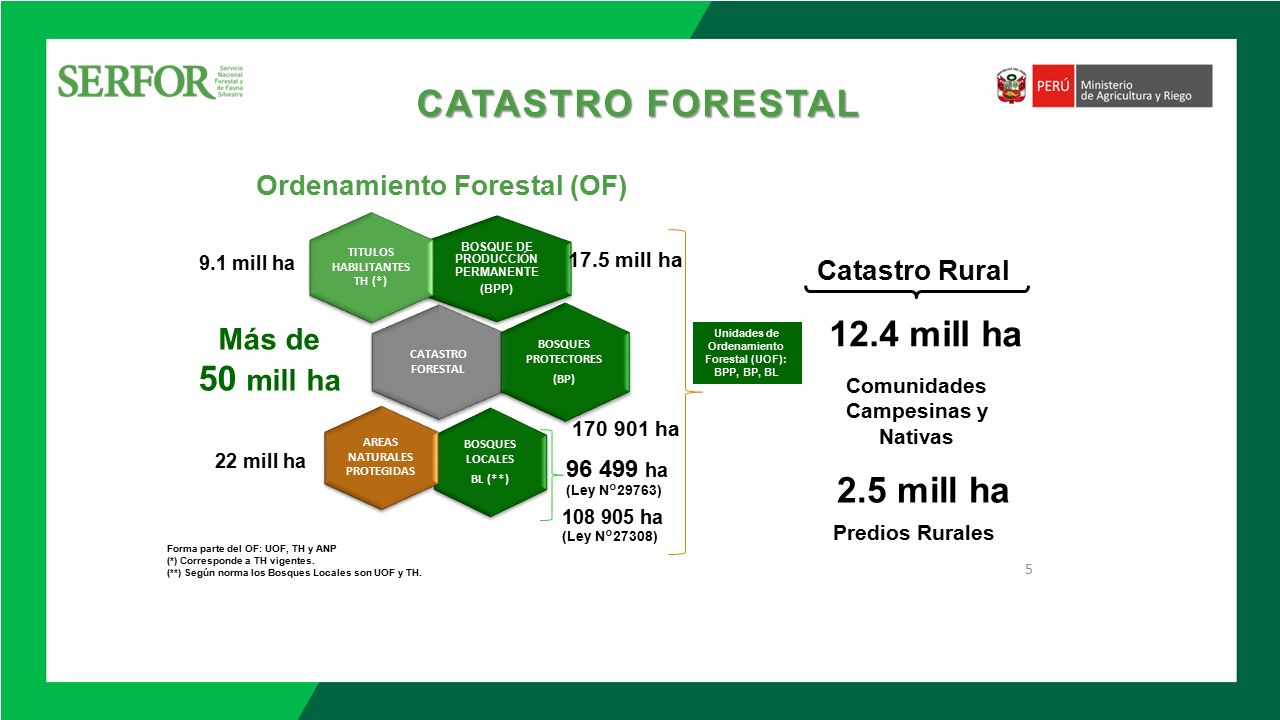Click the Unidades de Ordenamiento Forestal box

tap(747, 353)
